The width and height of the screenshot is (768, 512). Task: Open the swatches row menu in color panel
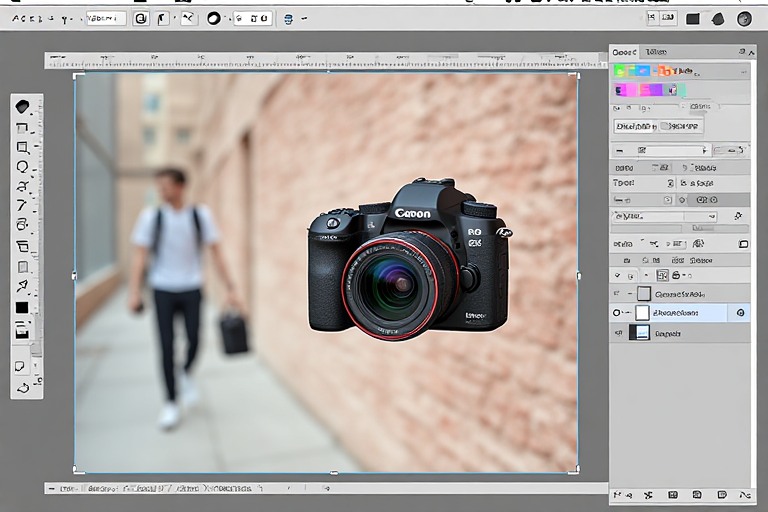pos(744,72)
